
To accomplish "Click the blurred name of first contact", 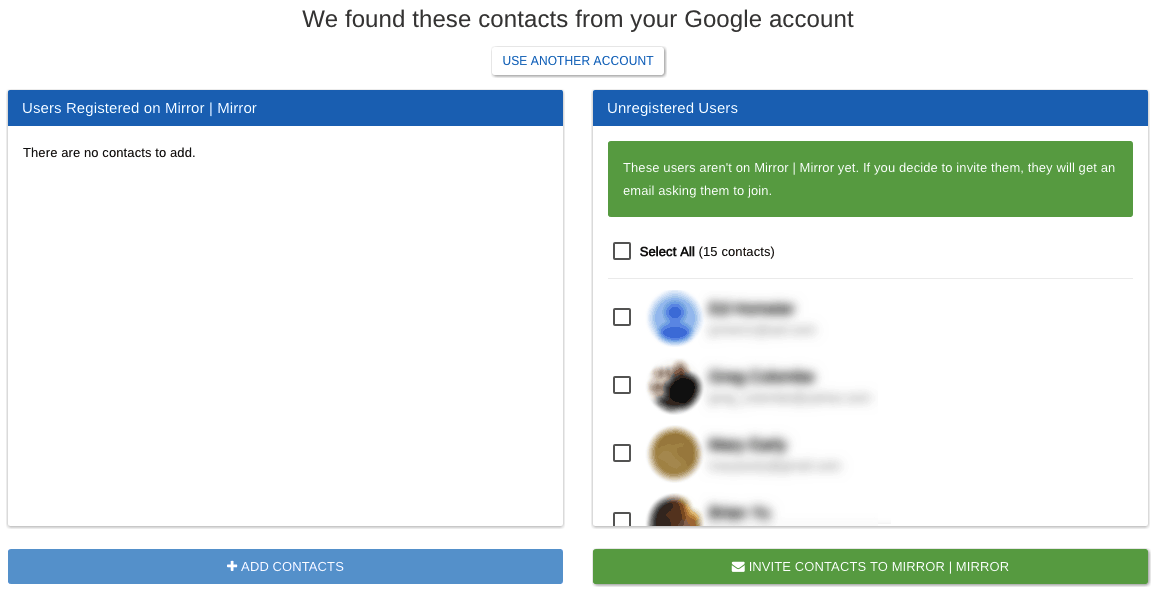I will [x=751, y=308].
